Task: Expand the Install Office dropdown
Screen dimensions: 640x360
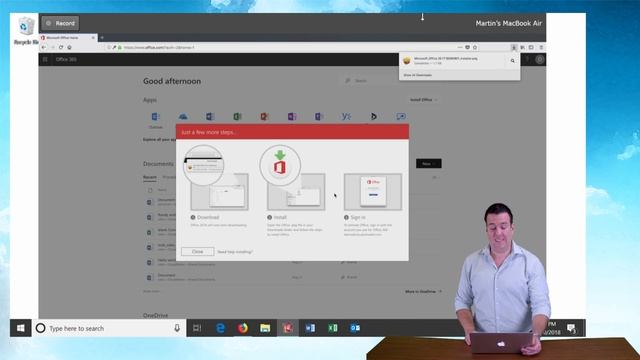Action: (x=424, y=100)
